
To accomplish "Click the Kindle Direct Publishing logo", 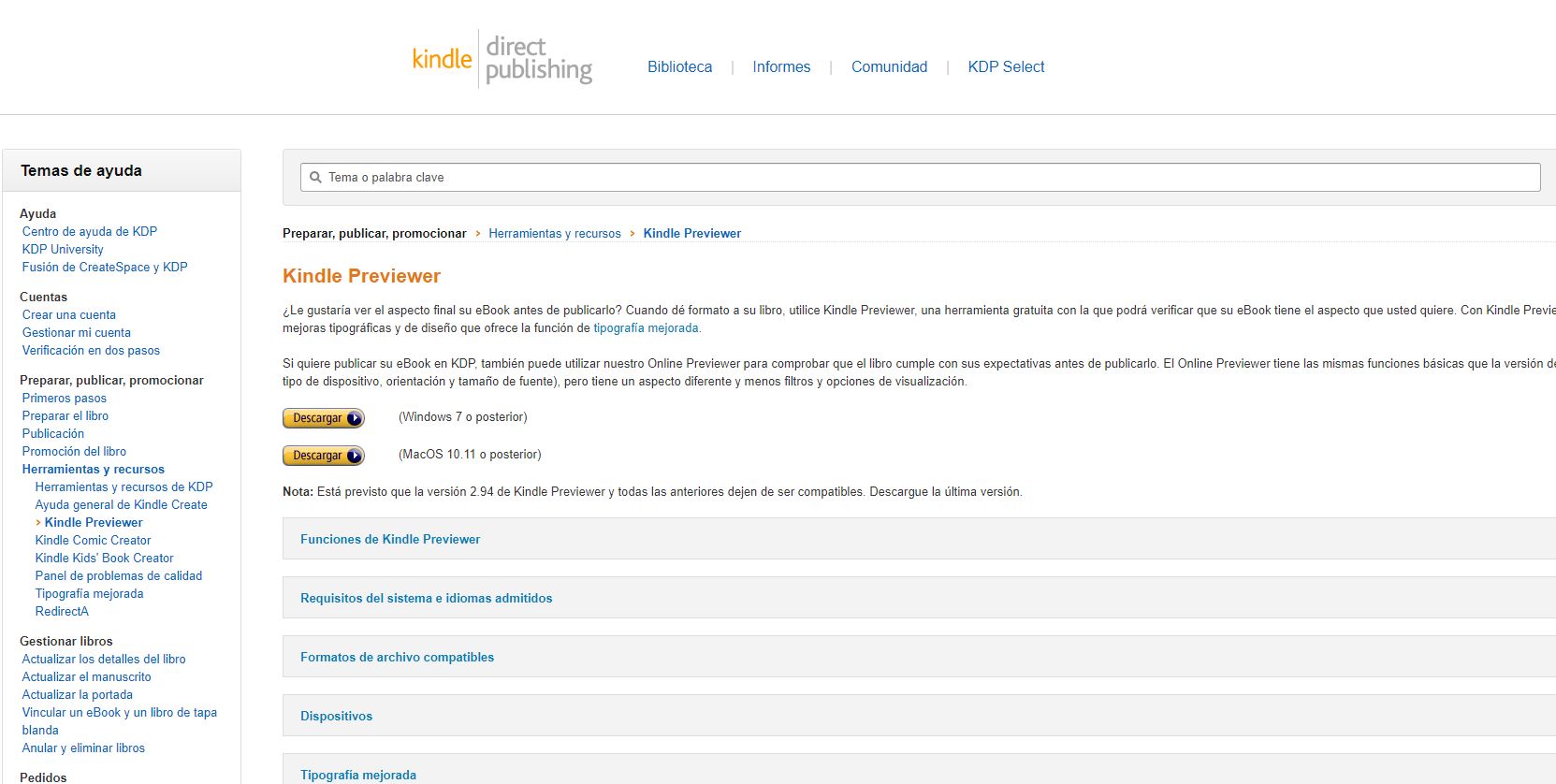I will (502, 59).
